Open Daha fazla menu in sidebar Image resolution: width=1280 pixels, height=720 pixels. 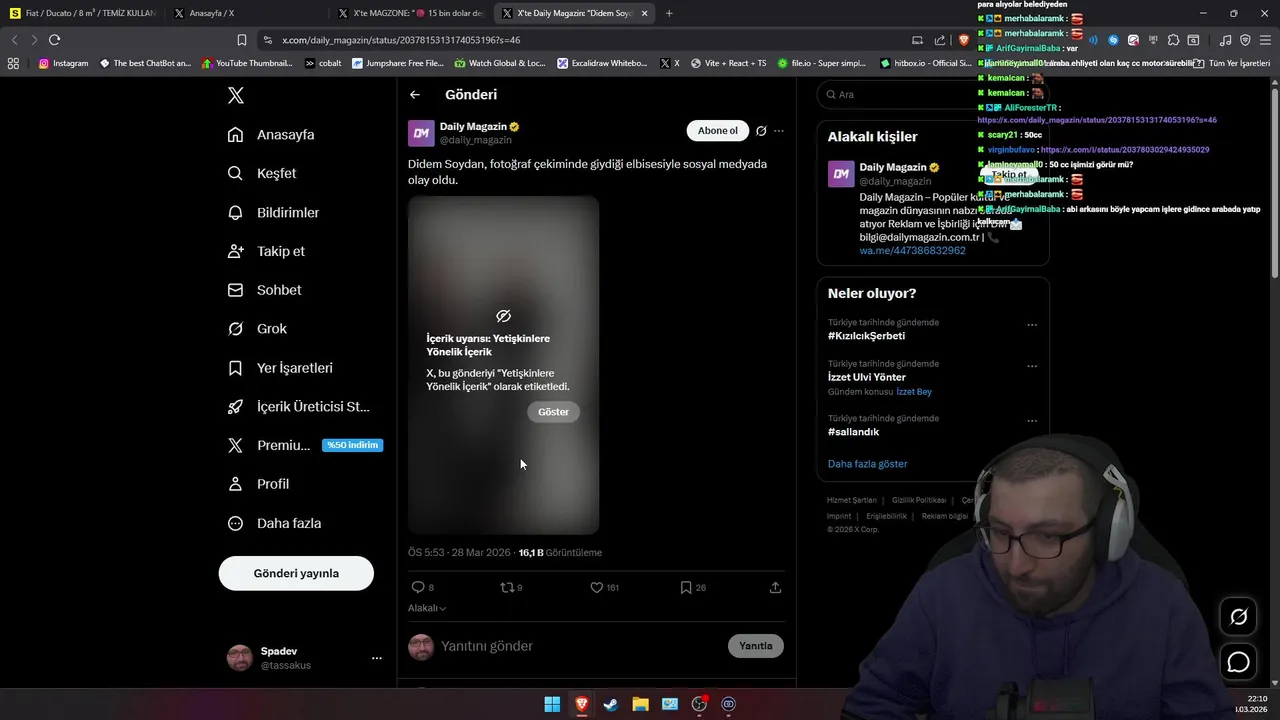pyautogui.click(x=274, y=523)
